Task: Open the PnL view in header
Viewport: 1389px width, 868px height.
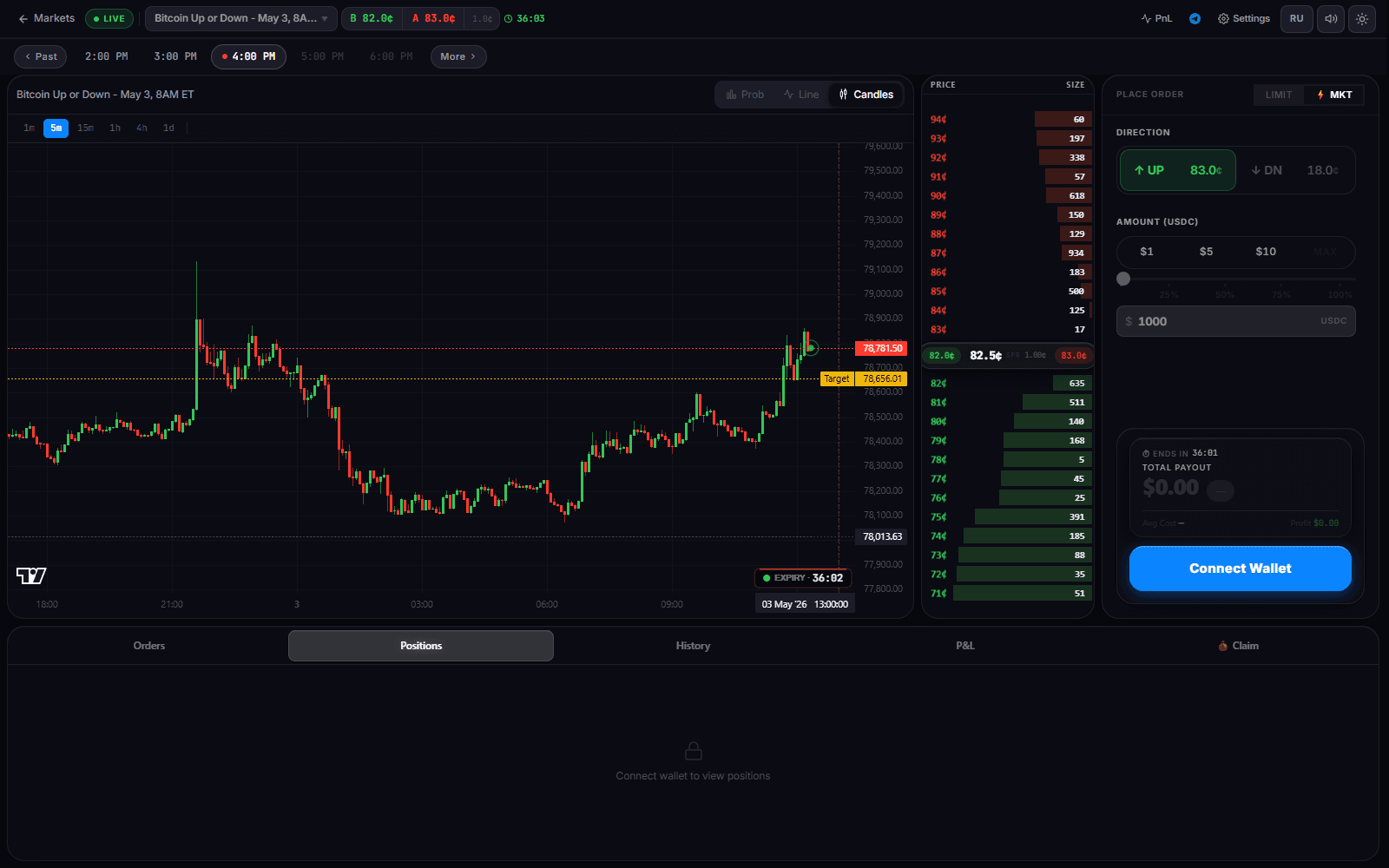Action: pos(1156,18)
